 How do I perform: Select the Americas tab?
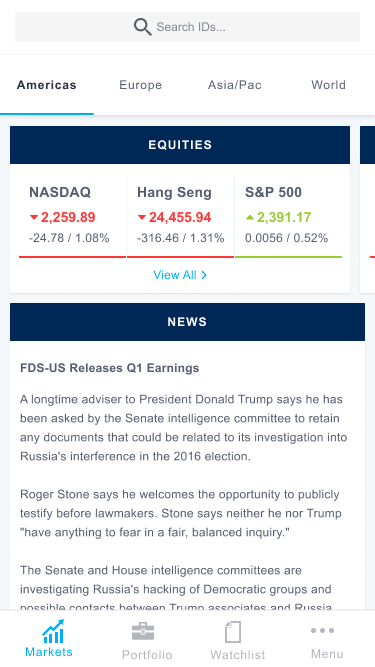[47, 85]
